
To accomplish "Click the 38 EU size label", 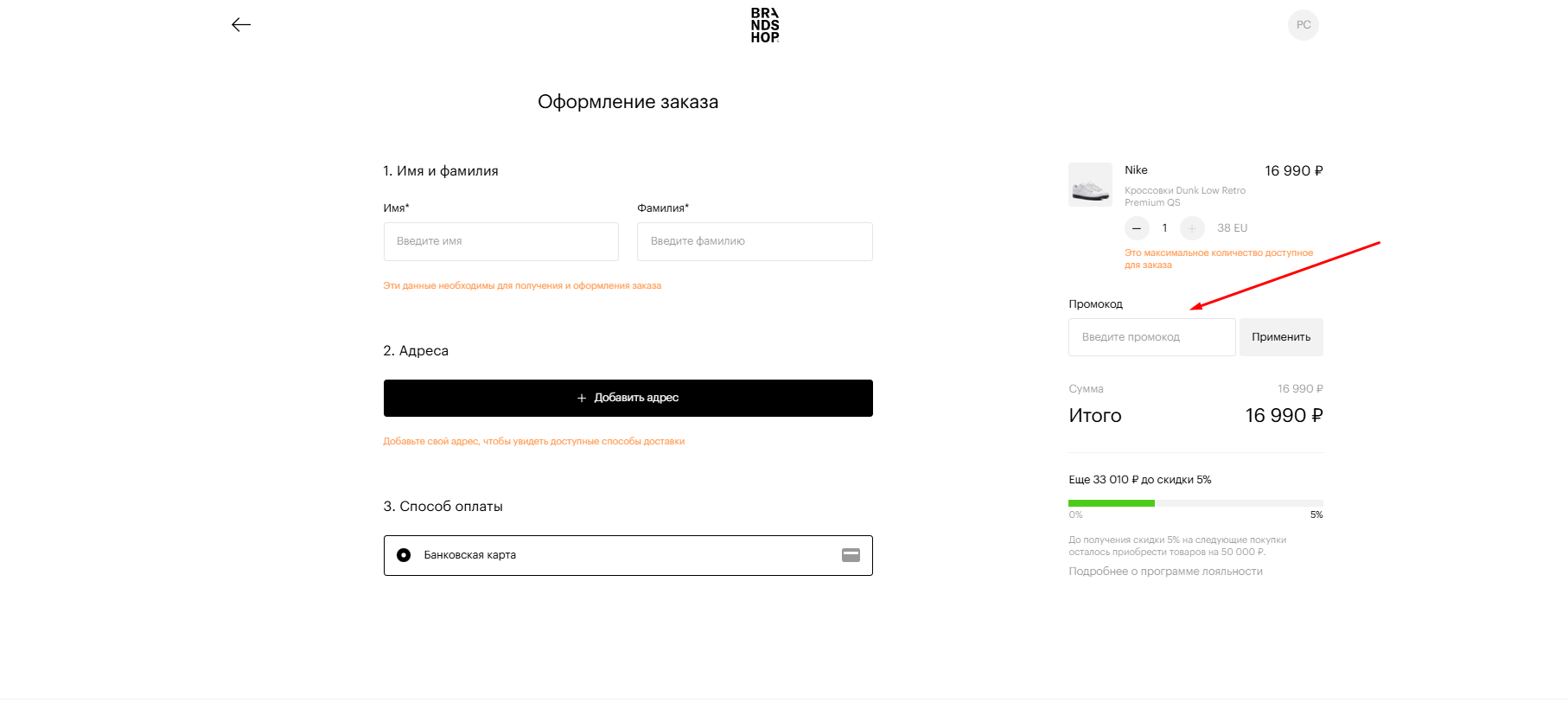I will tap(1232, 228).
